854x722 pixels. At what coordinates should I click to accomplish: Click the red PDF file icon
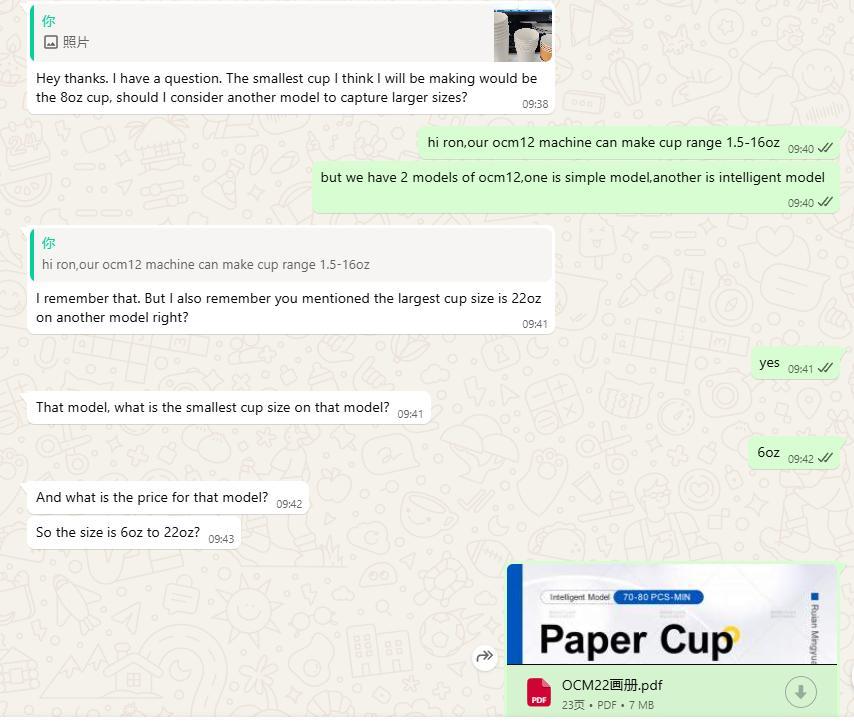(539, 693)
